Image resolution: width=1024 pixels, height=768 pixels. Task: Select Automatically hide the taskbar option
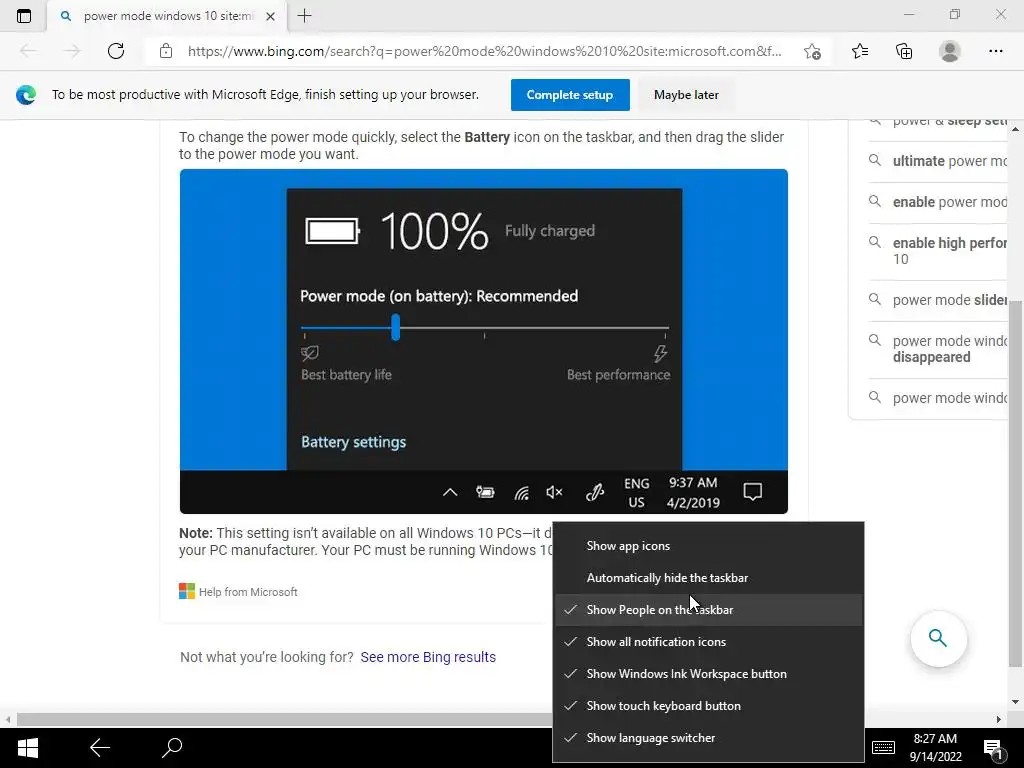pos(709,578)
